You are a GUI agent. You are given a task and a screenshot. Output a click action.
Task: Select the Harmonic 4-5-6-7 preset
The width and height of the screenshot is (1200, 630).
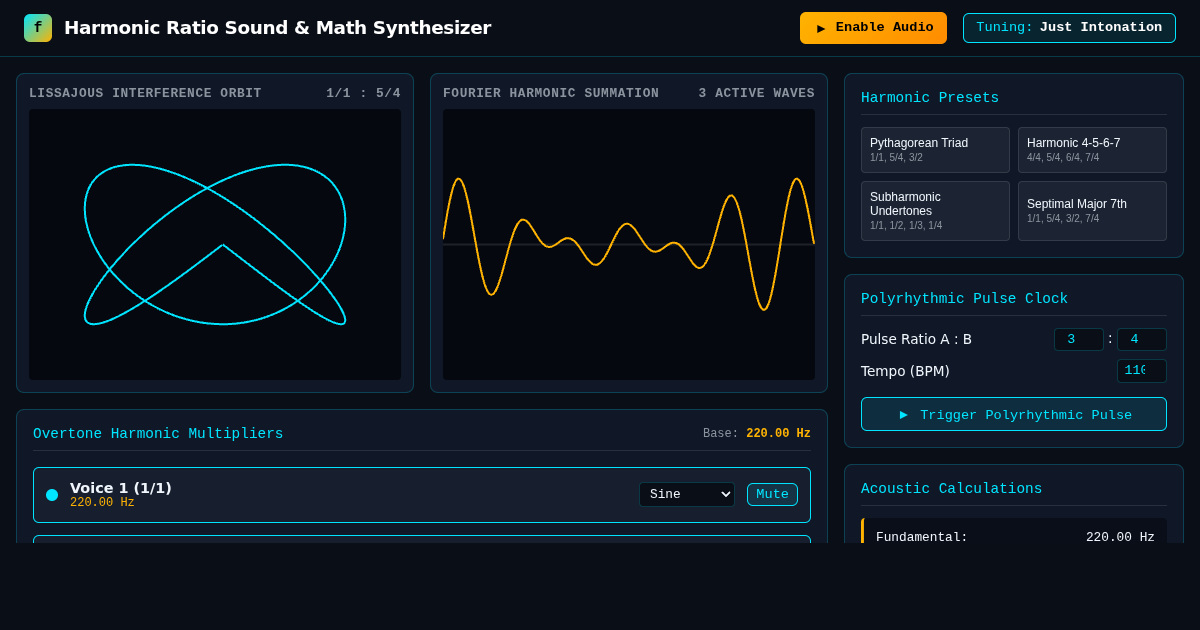point(1092,150)
